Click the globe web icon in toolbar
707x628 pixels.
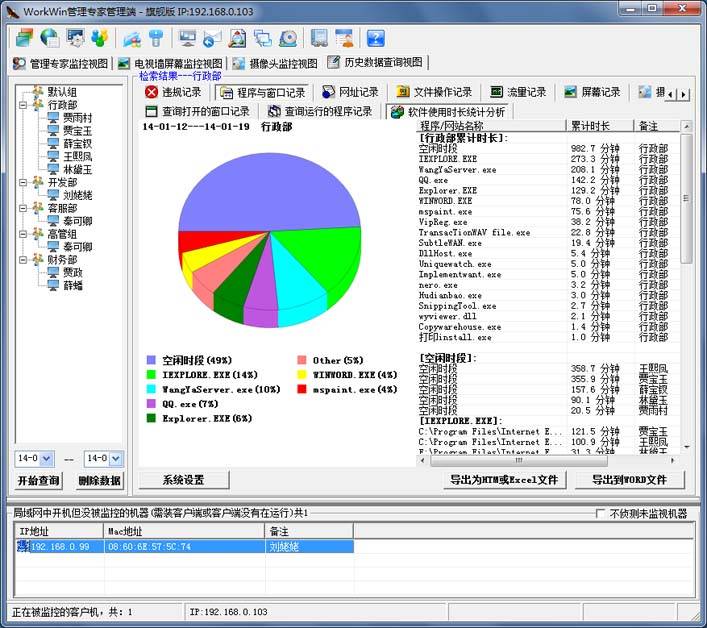(50, 38)
